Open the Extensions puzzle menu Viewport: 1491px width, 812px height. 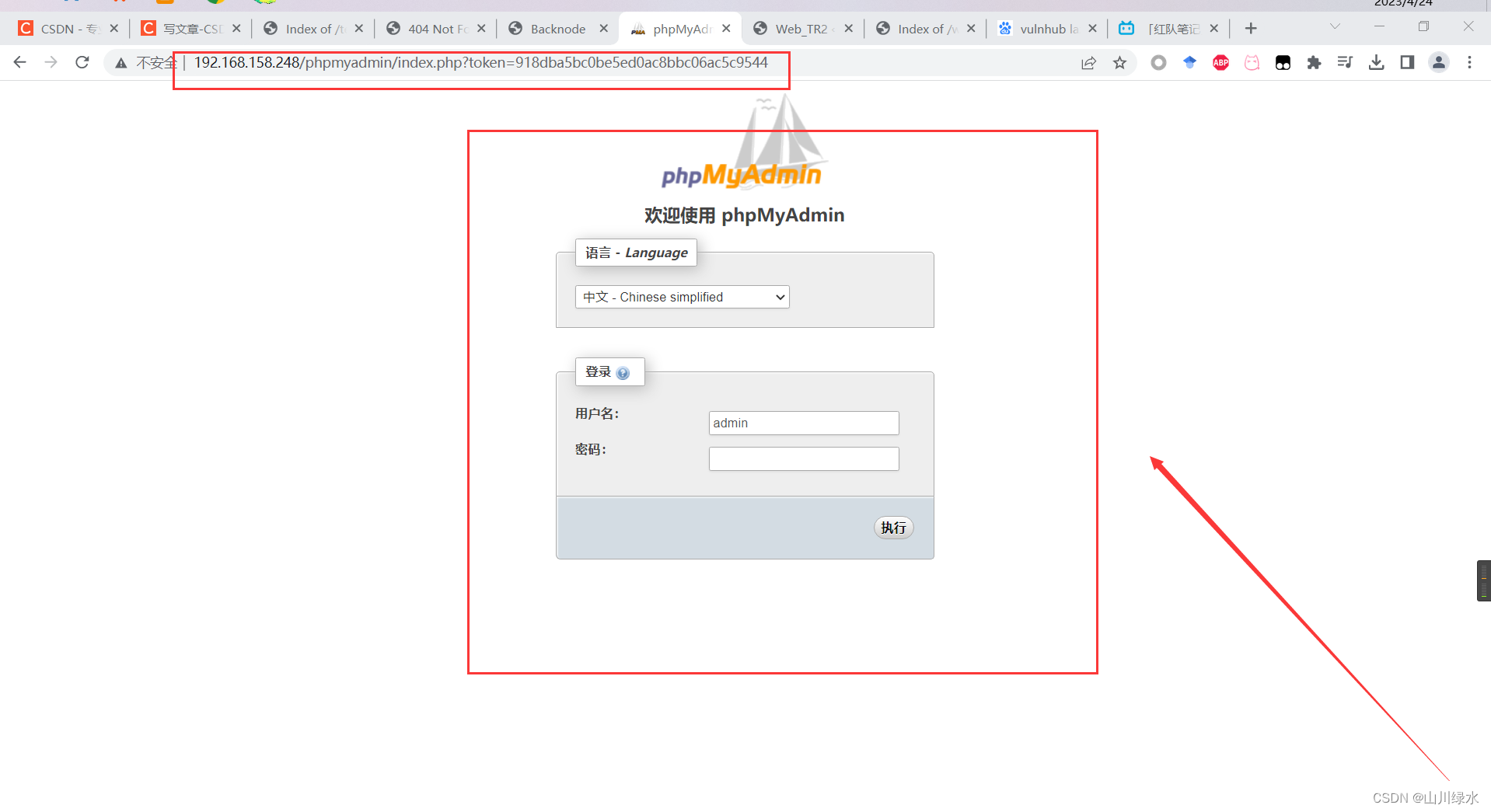pos(1314,63)
